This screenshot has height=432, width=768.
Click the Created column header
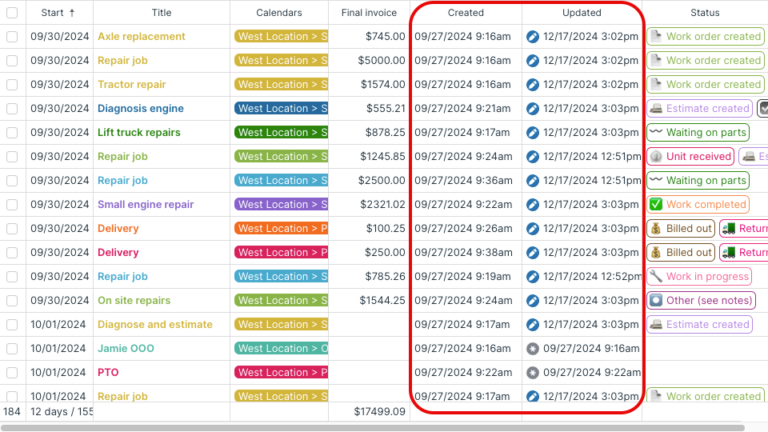pos(465,13)
